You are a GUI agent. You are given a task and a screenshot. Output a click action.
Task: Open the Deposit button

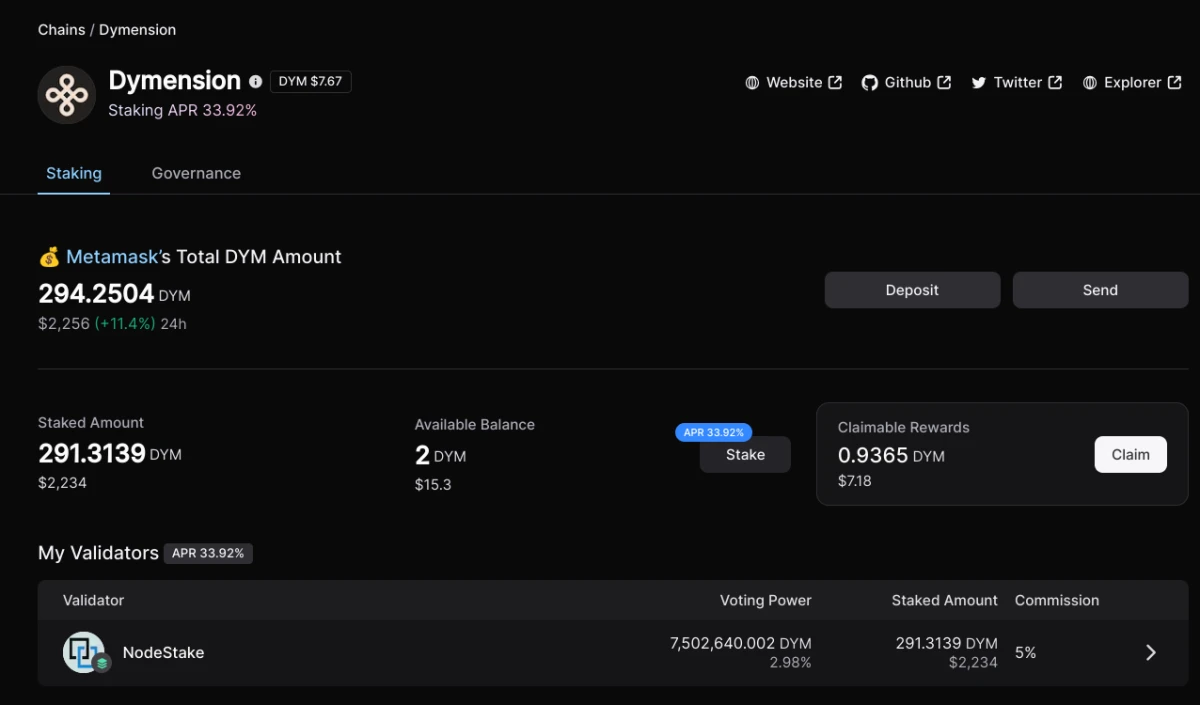click(912, 290)
